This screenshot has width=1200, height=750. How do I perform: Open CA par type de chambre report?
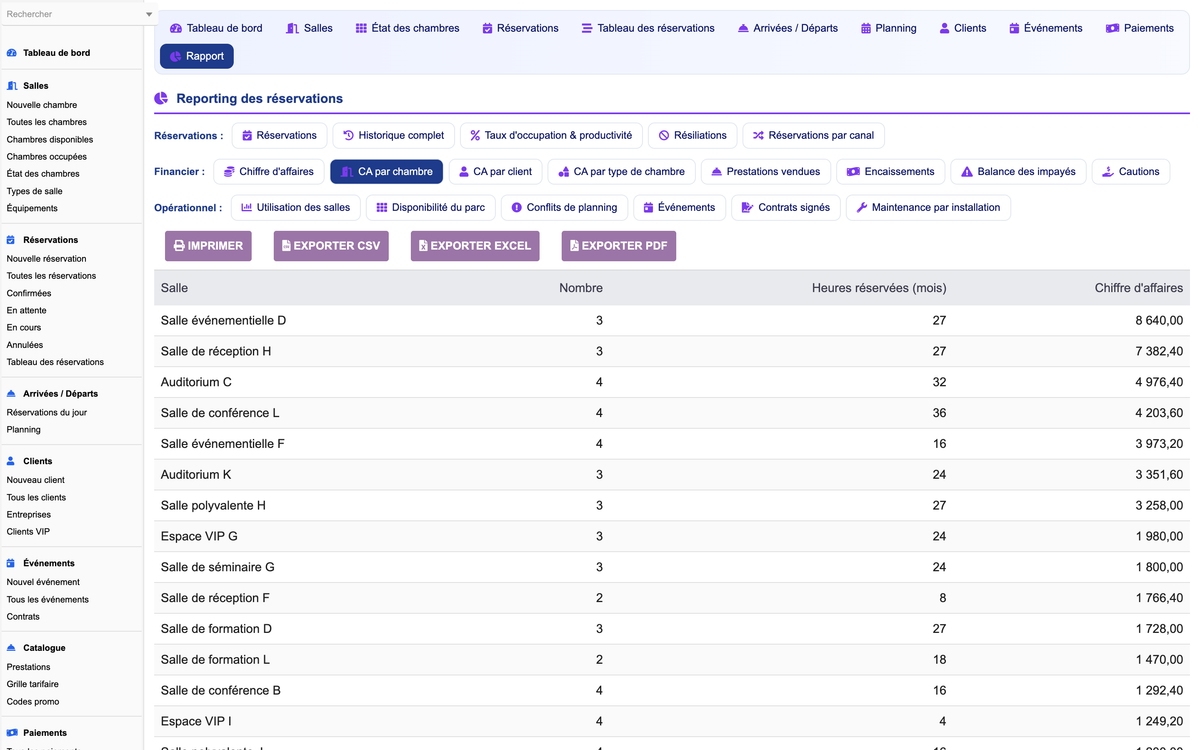[621, 171]
